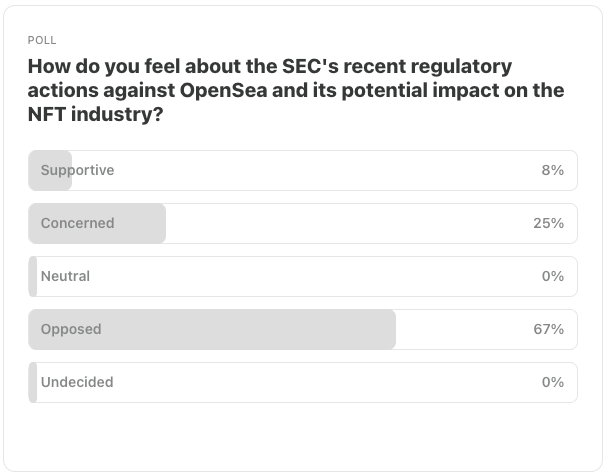Image resolution: width=605 pixels, height=474 pixels.
Task: Click the gray filled bar of Opposed
Action: pyautogui.click(x=212, y=329)
